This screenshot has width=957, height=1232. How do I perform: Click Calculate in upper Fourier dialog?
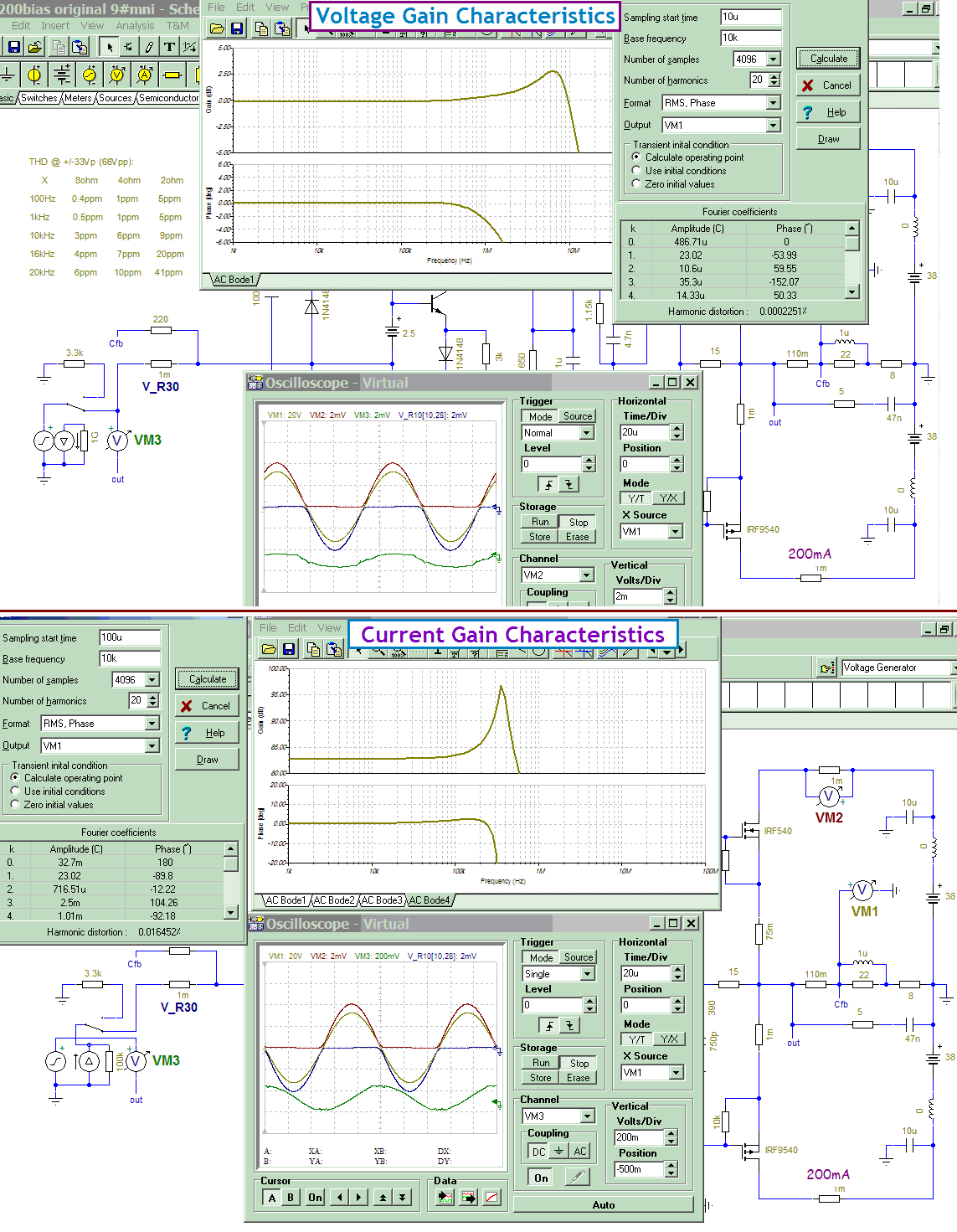[828, 59]
